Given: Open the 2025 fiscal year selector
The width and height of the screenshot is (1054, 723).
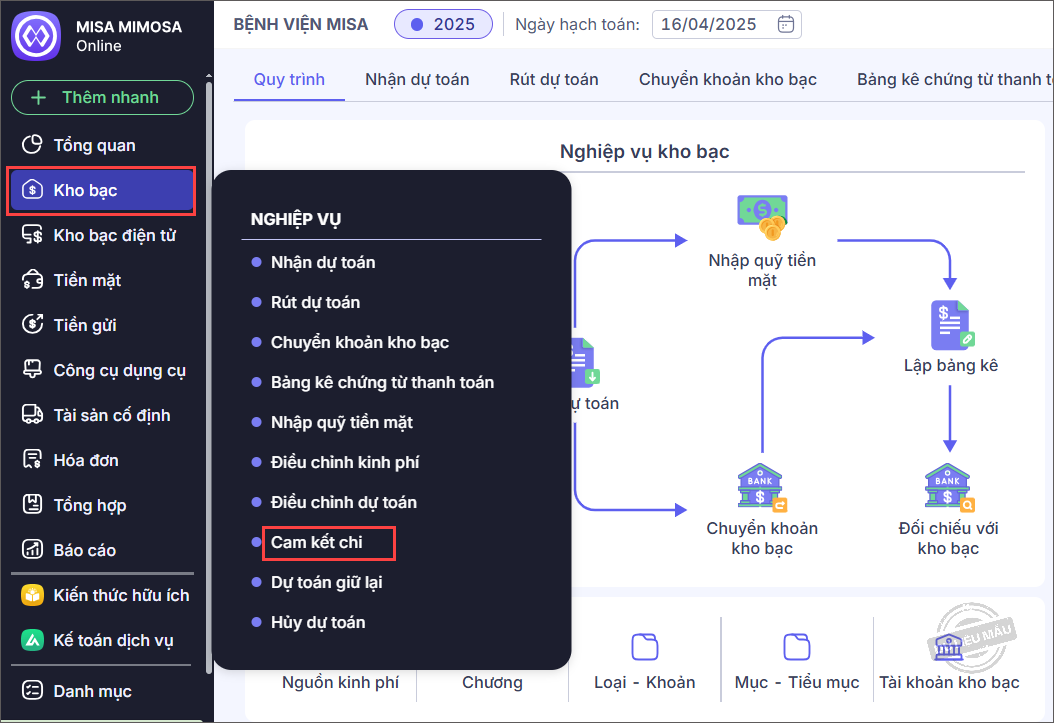Looking at the screenshot, I should click(x=443, y=24).
